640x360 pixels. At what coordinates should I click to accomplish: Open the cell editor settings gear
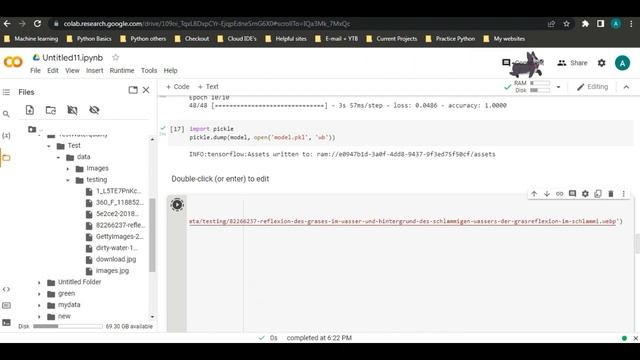click(585, 193)
